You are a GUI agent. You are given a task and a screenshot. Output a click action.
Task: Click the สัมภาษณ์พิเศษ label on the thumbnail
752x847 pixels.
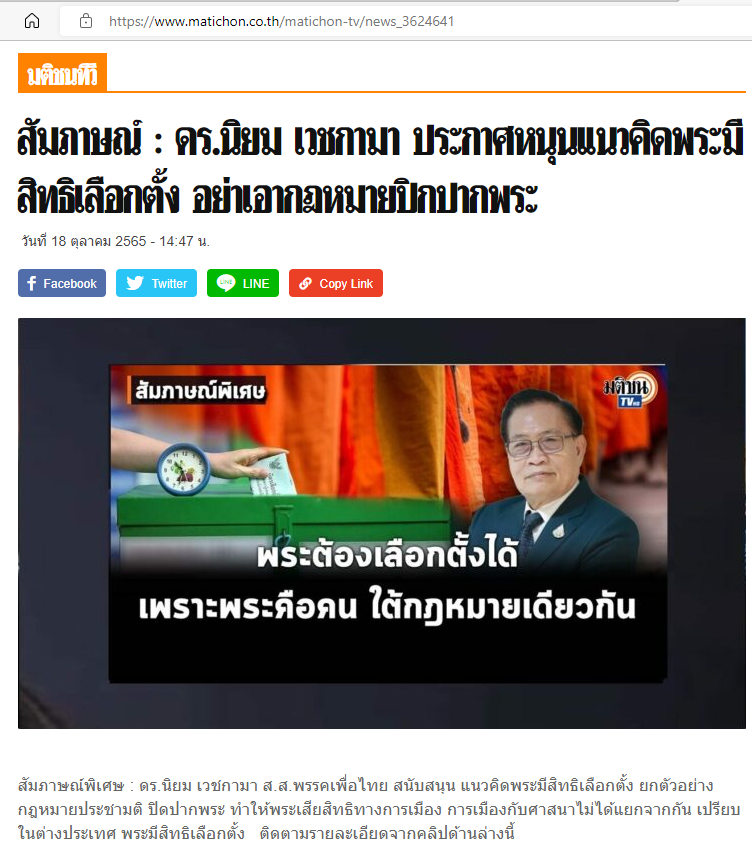pos(198,391)
